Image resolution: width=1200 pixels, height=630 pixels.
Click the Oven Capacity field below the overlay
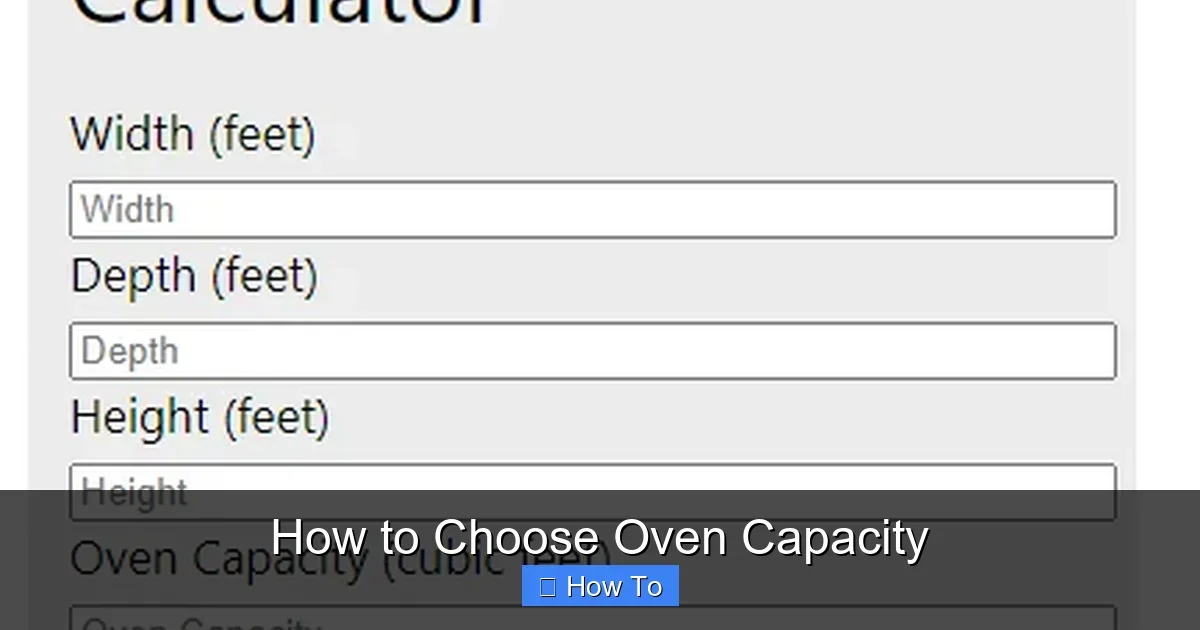point(592,622)
